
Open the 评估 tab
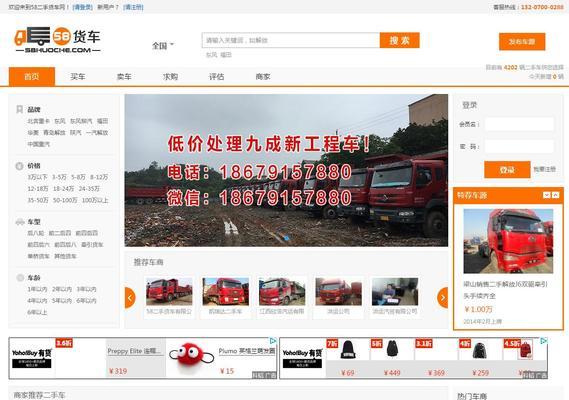(x=217, y=77)
